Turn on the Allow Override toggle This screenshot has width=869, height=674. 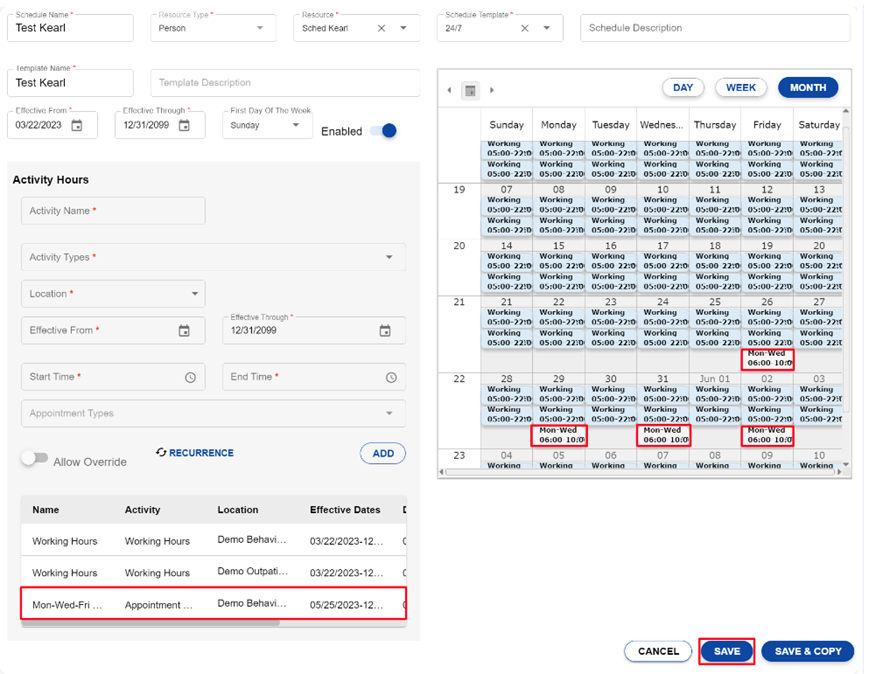[x=35, y=459]
